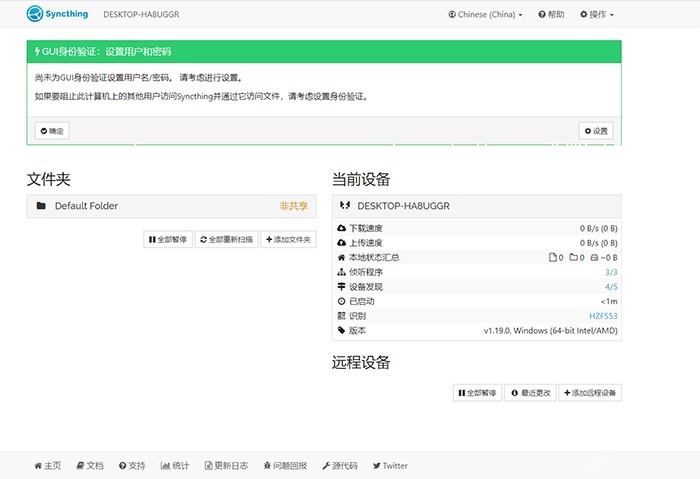Click the signpost icon beside 设备发现

point(342,287)
